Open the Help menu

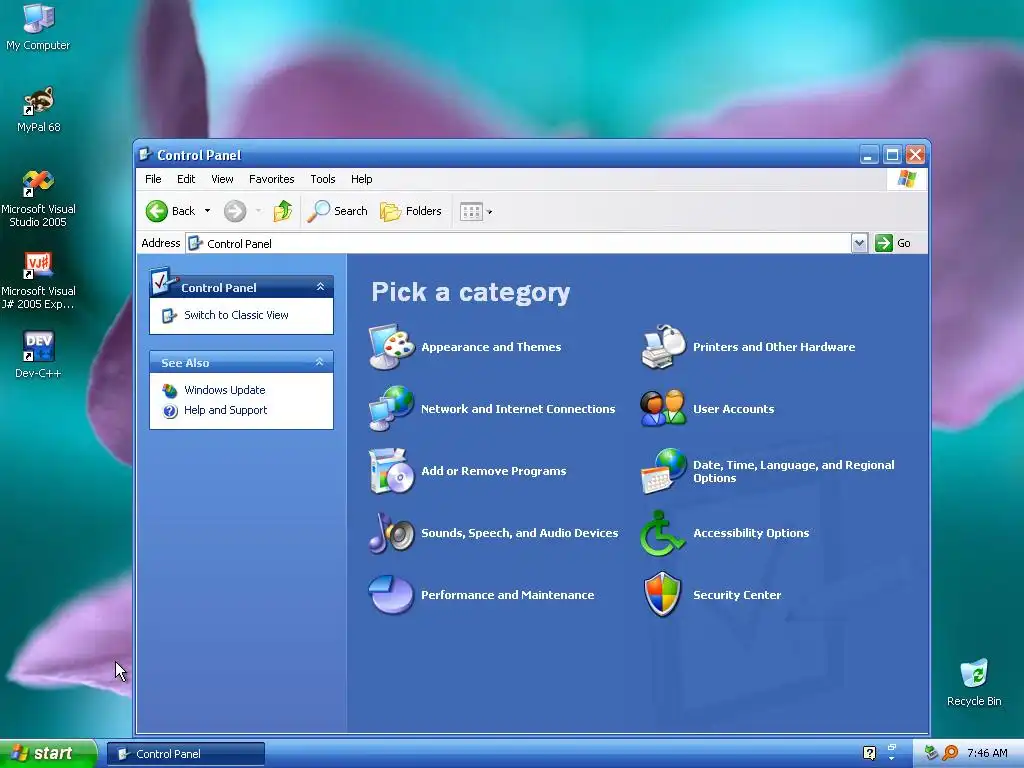tap(361, 179)
